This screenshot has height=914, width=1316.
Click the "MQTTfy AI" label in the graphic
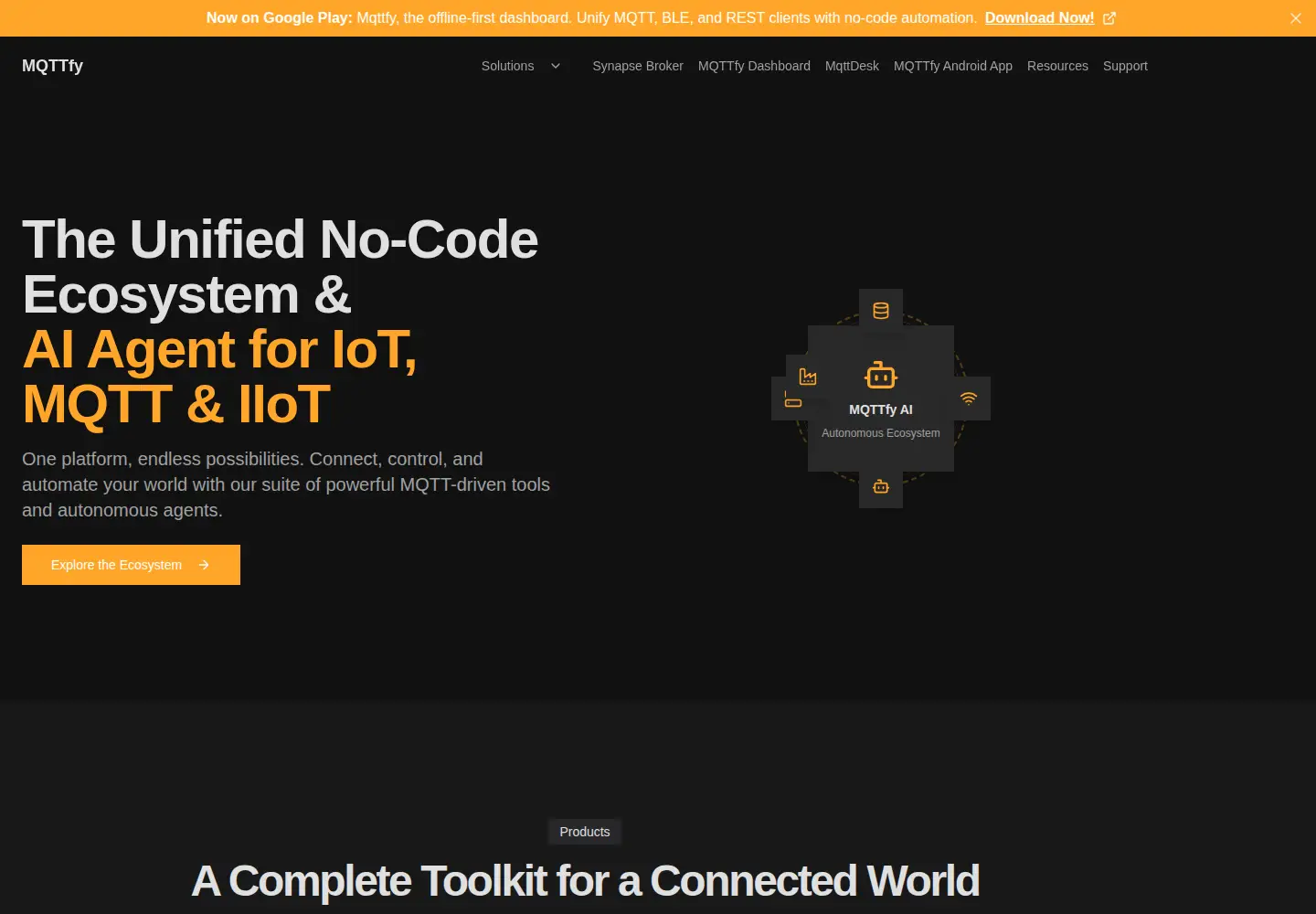(881, 409)
